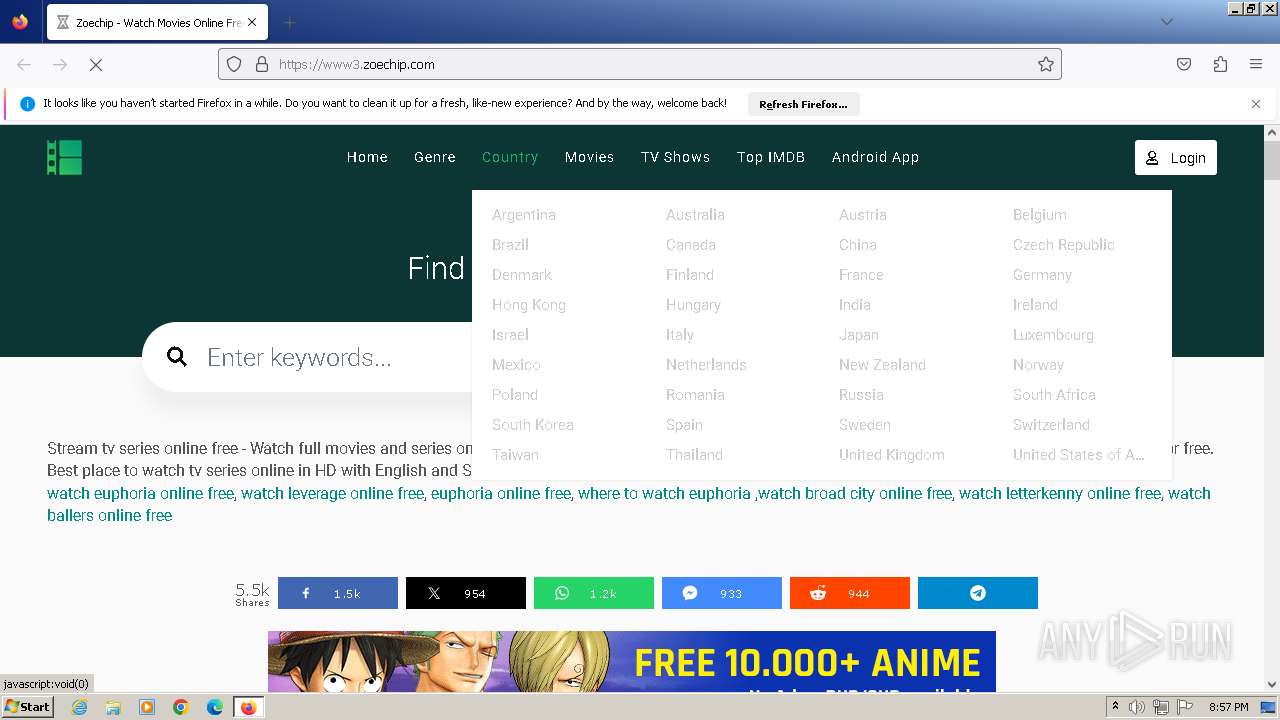Open the Save to Pocket icon
The height and width of the screenshot is (720, 1280).
pyautogui.click(x=1184, y=64)
